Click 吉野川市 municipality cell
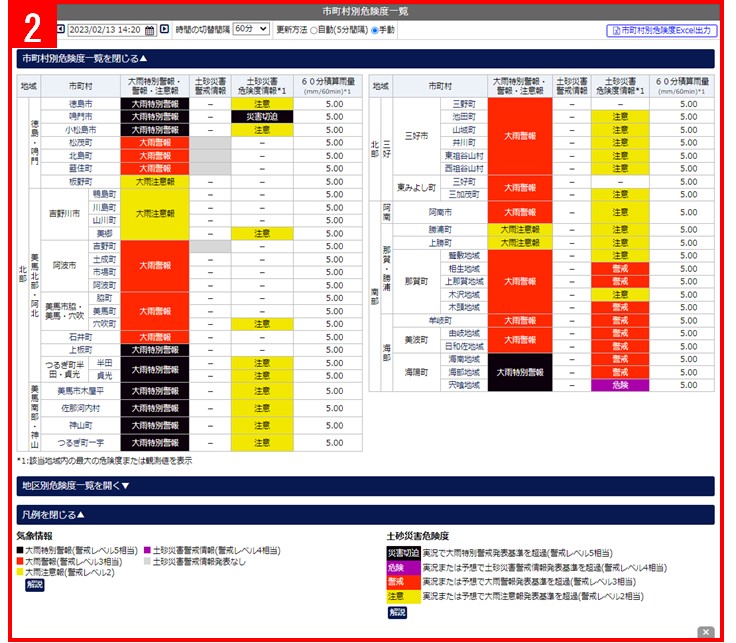736x643 pixels. (65, 214)
